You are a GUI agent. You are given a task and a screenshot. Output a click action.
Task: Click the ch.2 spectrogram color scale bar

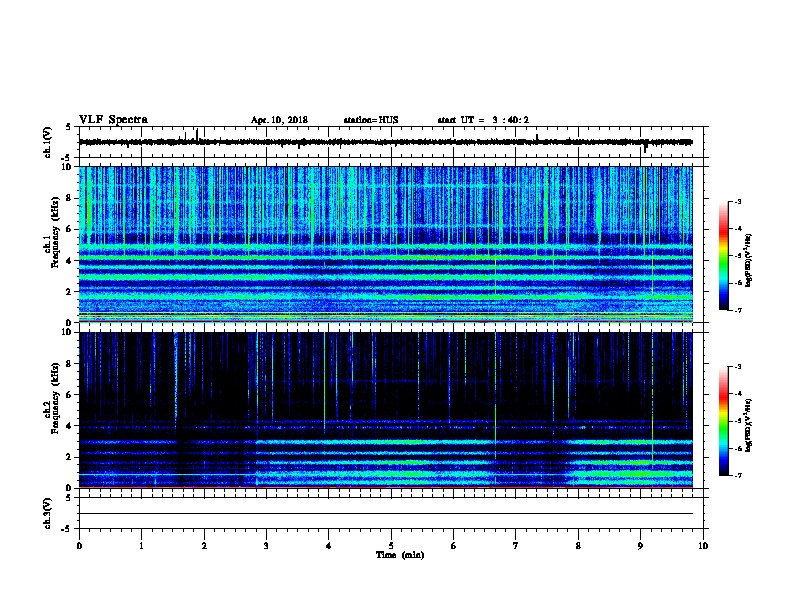click(x=723, y=421)
